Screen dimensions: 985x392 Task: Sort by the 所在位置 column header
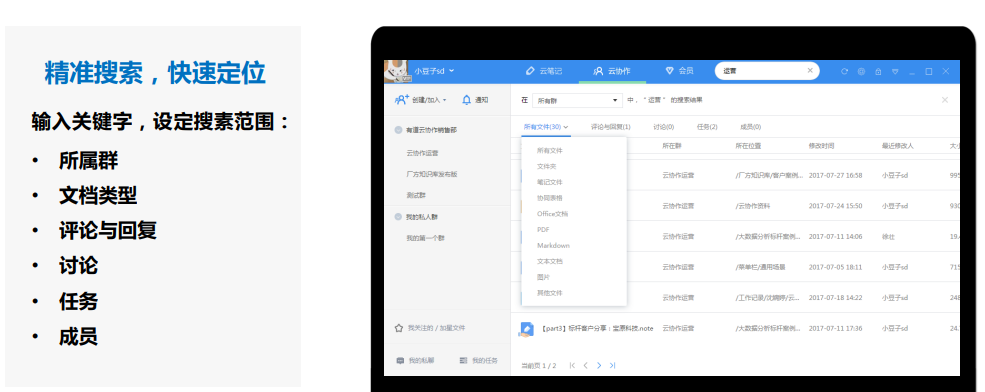pyautogui.click(x=748, y=146)
